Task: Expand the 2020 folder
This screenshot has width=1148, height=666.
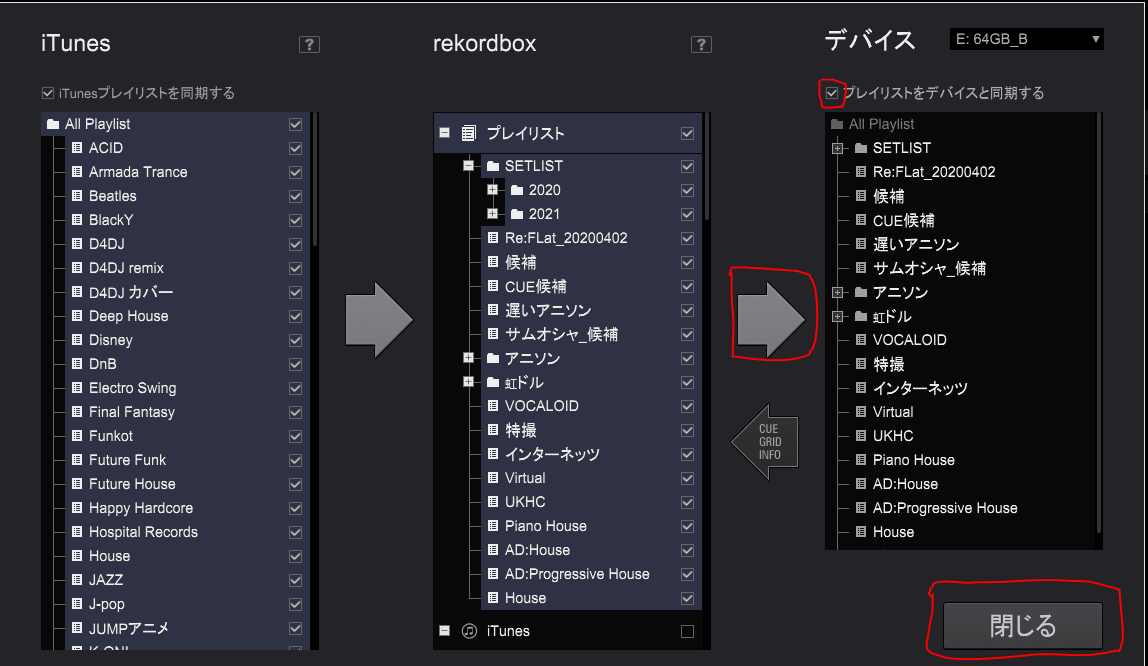Action: point(493,190)
